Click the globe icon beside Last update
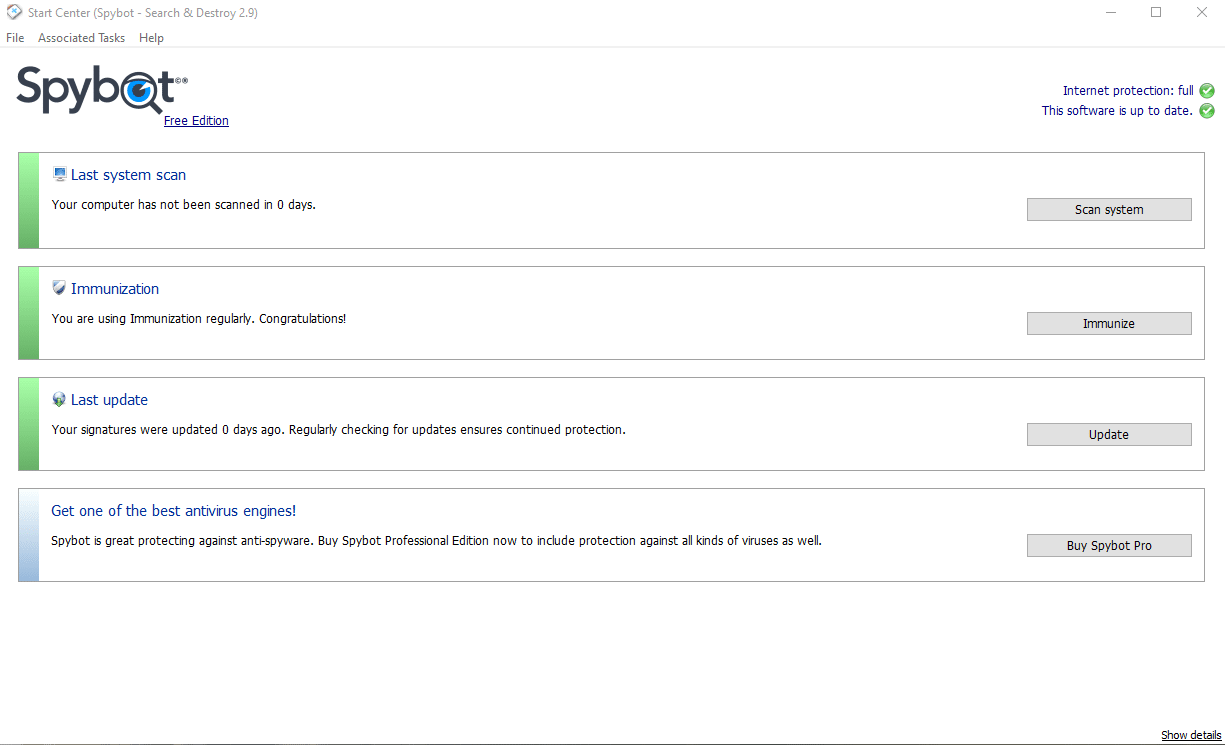Viewport: 1225px width, 745px height. tap(59, 400)
